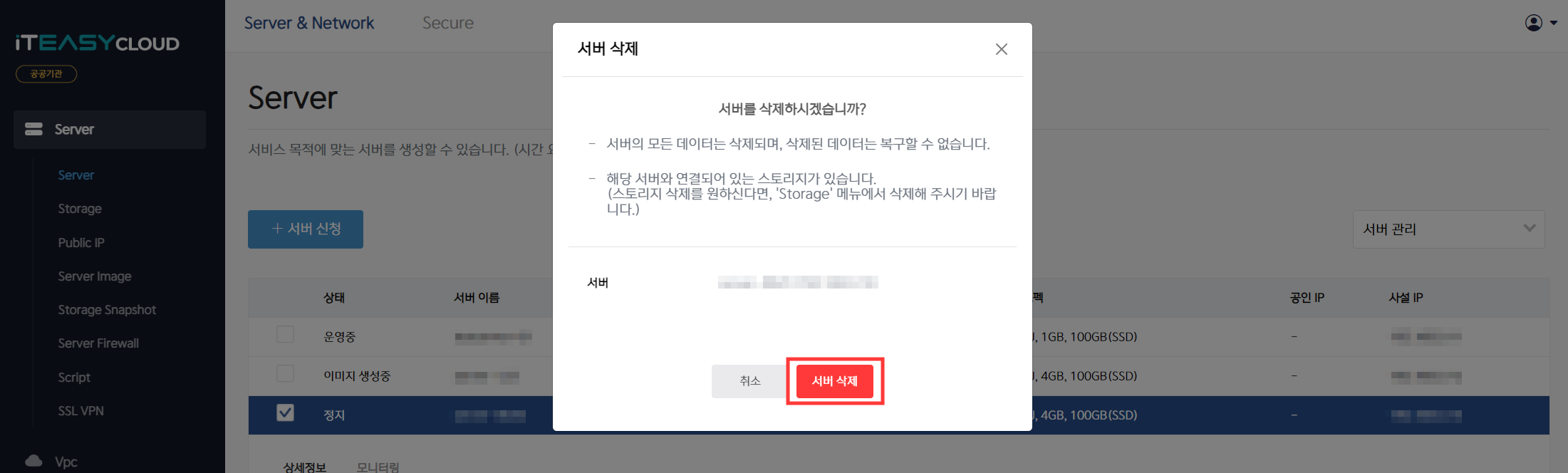Go to Server Firewall menu item
The width and height of the screenshot is (1568, 473).
[98, 343]
